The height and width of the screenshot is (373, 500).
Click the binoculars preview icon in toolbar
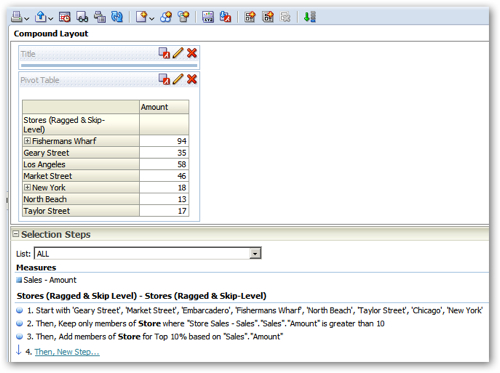[x=82, y=17]
